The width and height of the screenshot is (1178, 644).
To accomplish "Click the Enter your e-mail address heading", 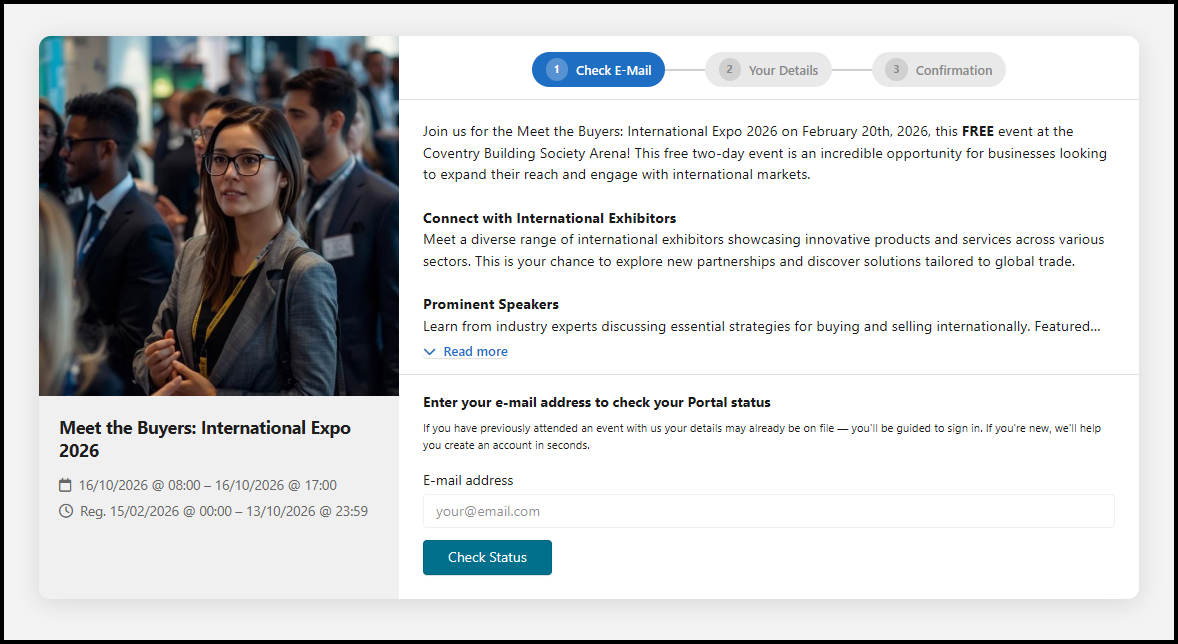I will click(597, 403).
